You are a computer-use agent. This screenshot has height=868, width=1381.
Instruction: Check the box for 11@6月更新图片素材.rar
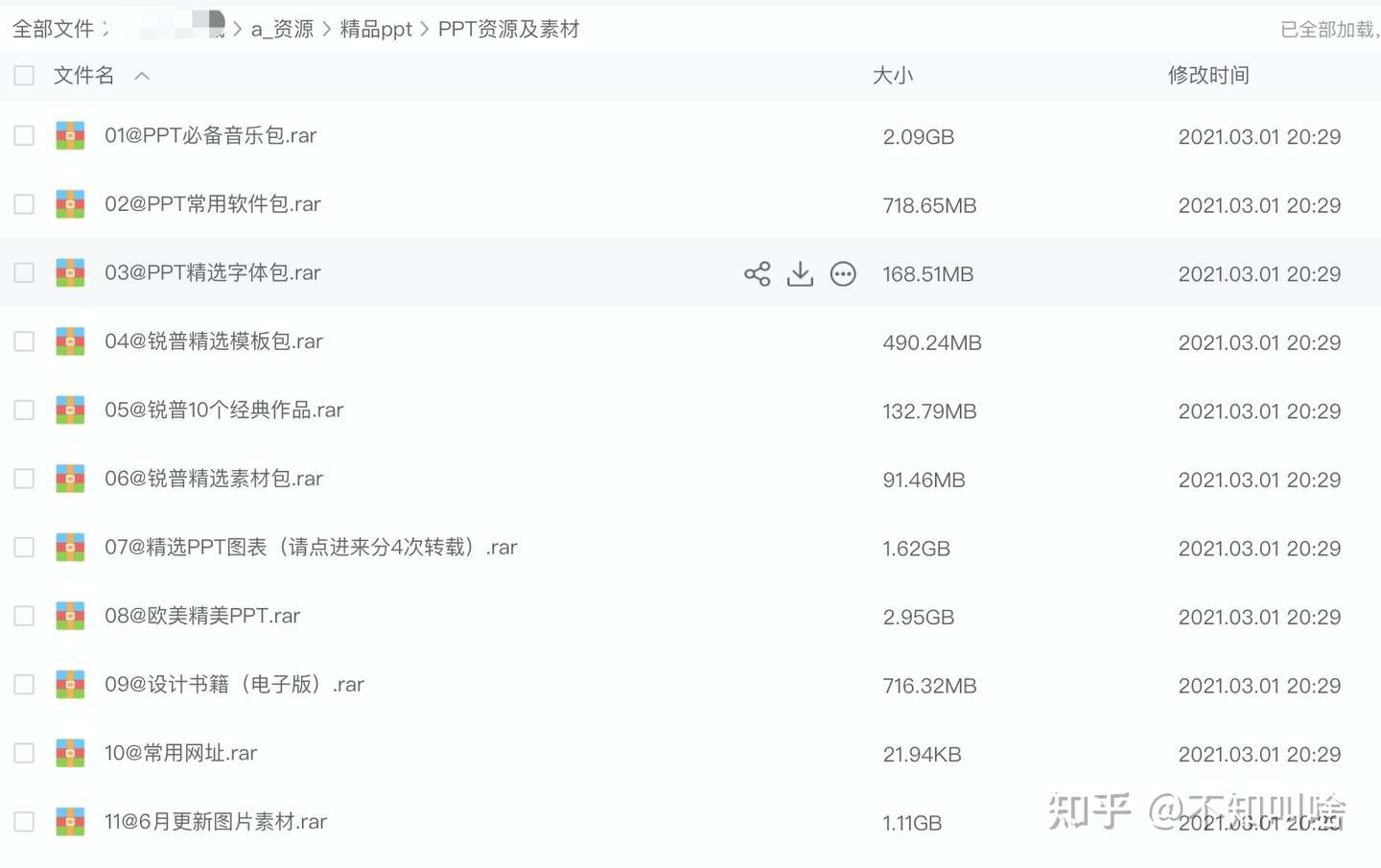pos(24,821)
